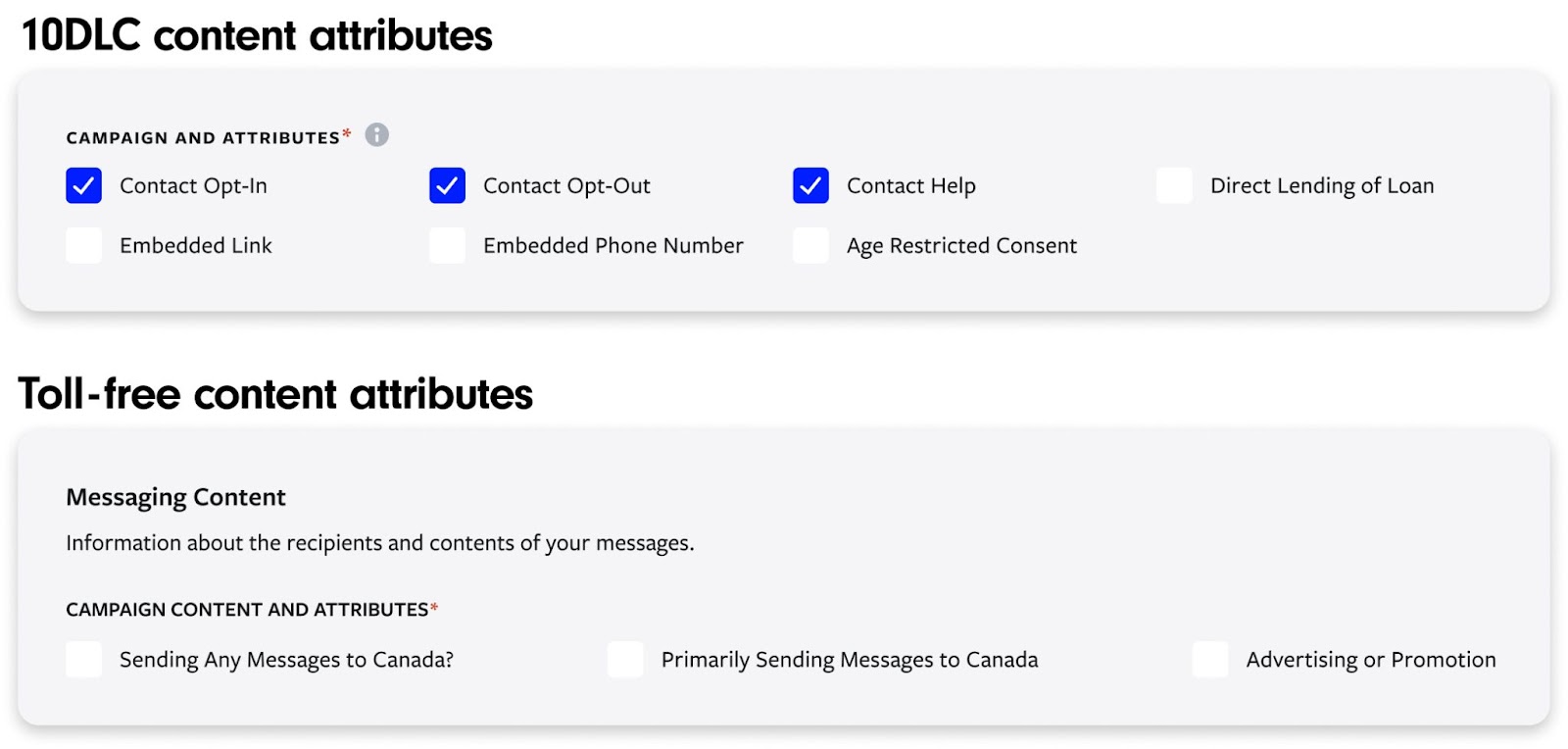Screen dimensions: 1568x749
Task: Disable the Contact Help option
Action: click(x=809, y=185)
